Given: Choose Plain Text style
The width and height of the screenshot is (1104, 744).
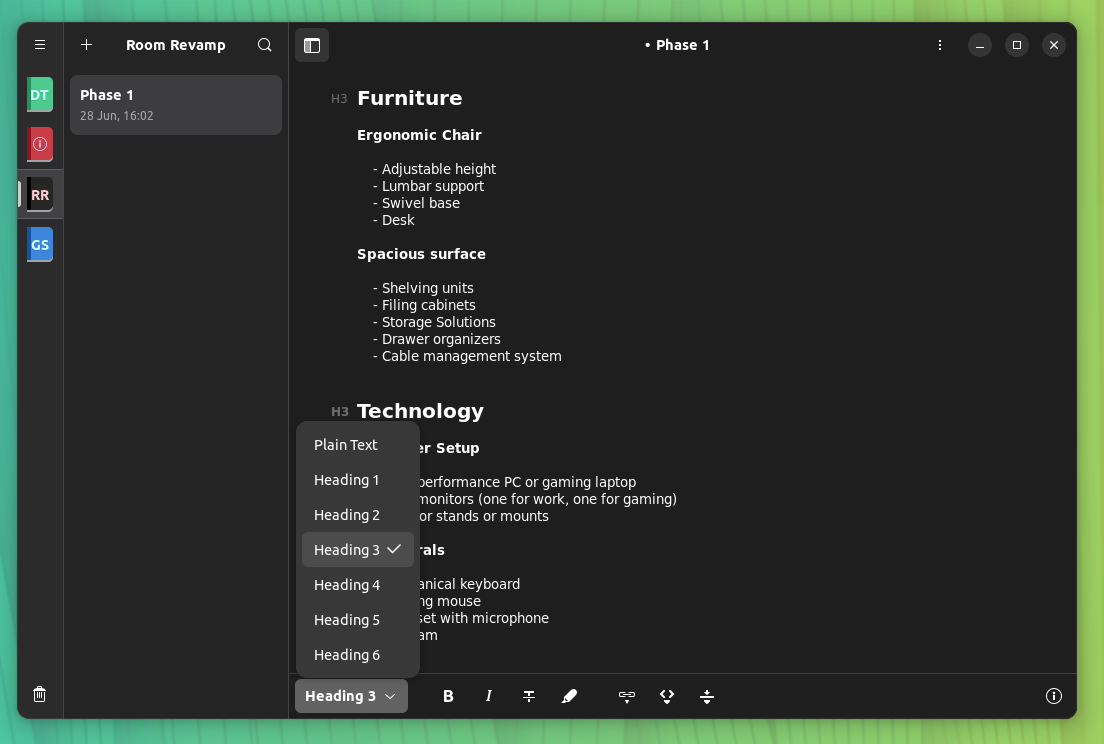Looking at the screenshot, I should point(358,445).
